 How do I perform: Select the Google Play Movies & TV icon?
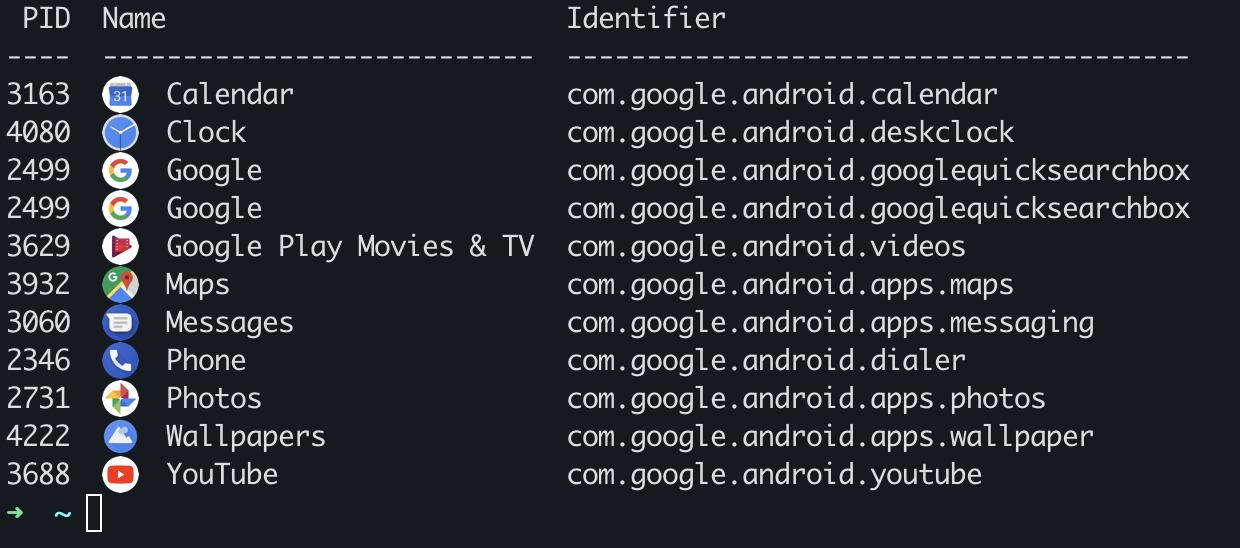[x=120, y=247]
